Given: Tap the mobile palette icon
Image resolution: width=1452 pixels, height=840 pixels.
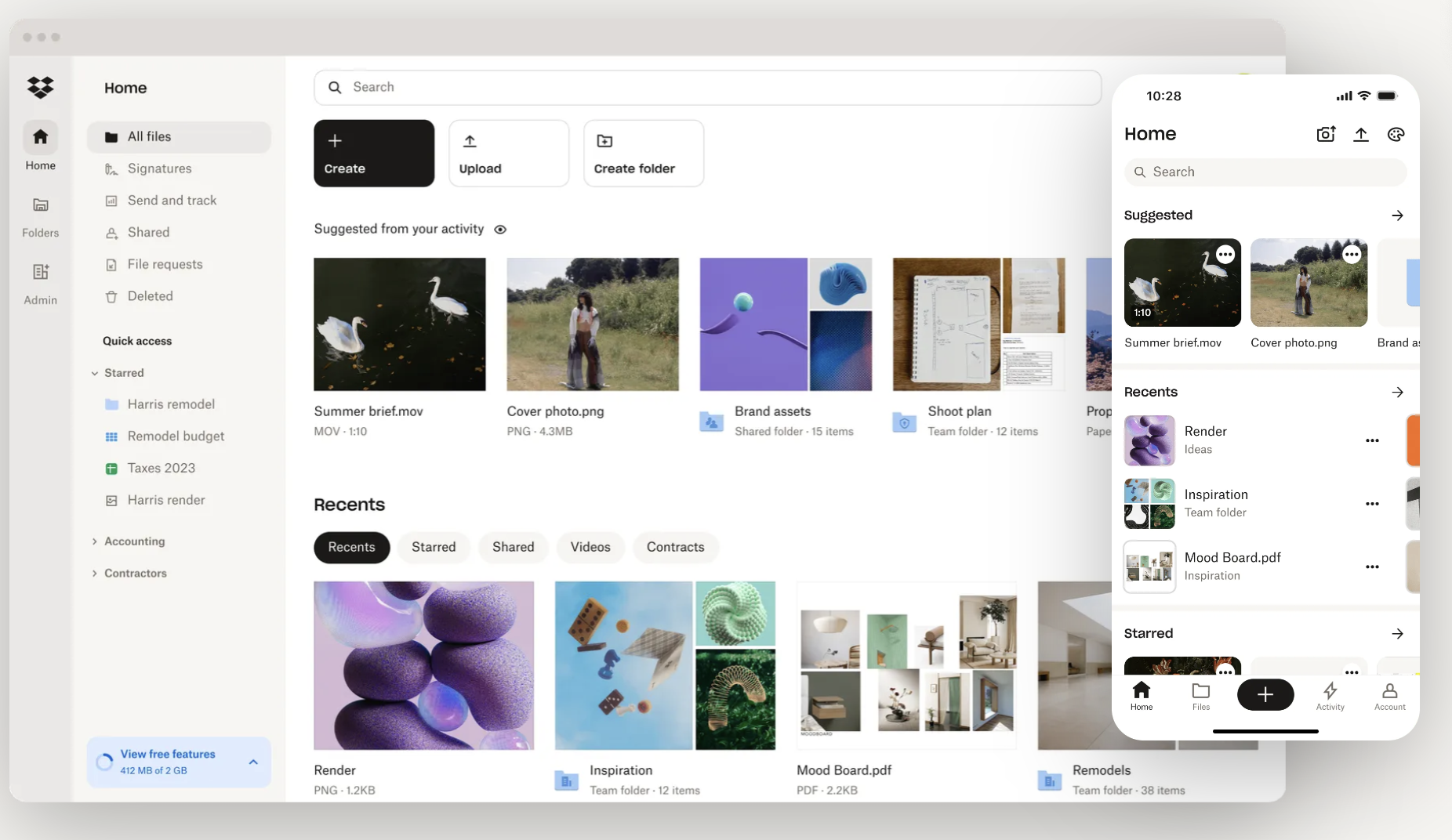Looking at the screenshot, I should tap(1396, 134).
